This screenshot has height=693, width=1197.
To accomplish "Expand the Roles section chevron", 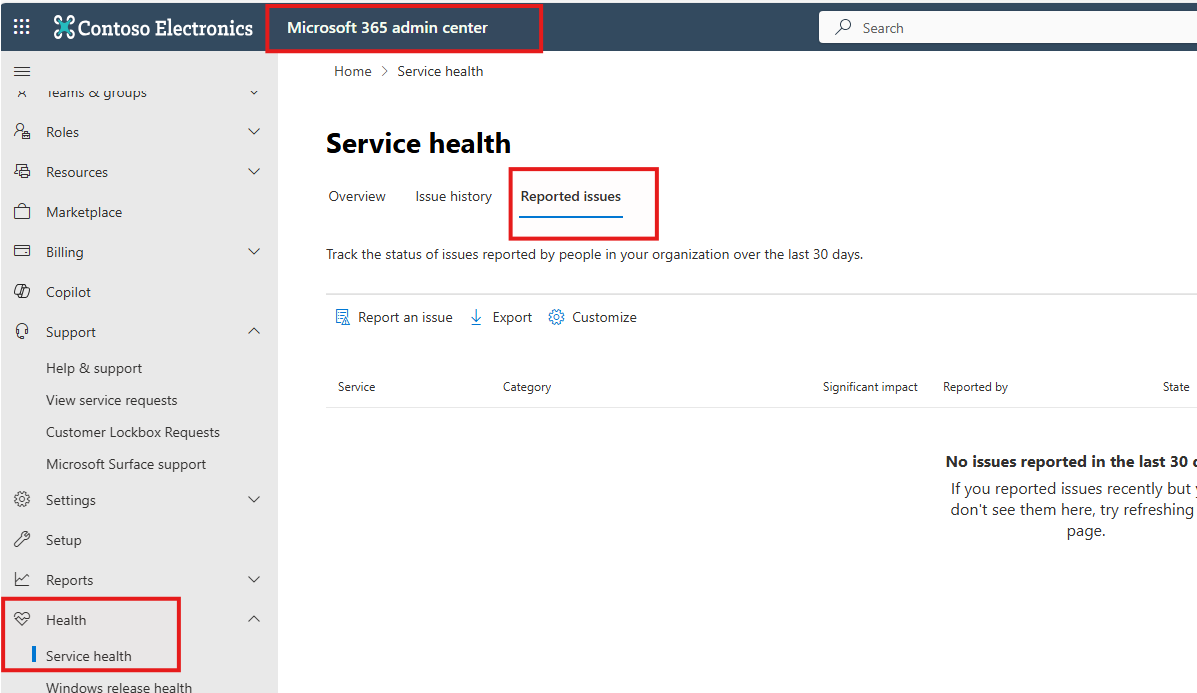I will click(254, 131).
